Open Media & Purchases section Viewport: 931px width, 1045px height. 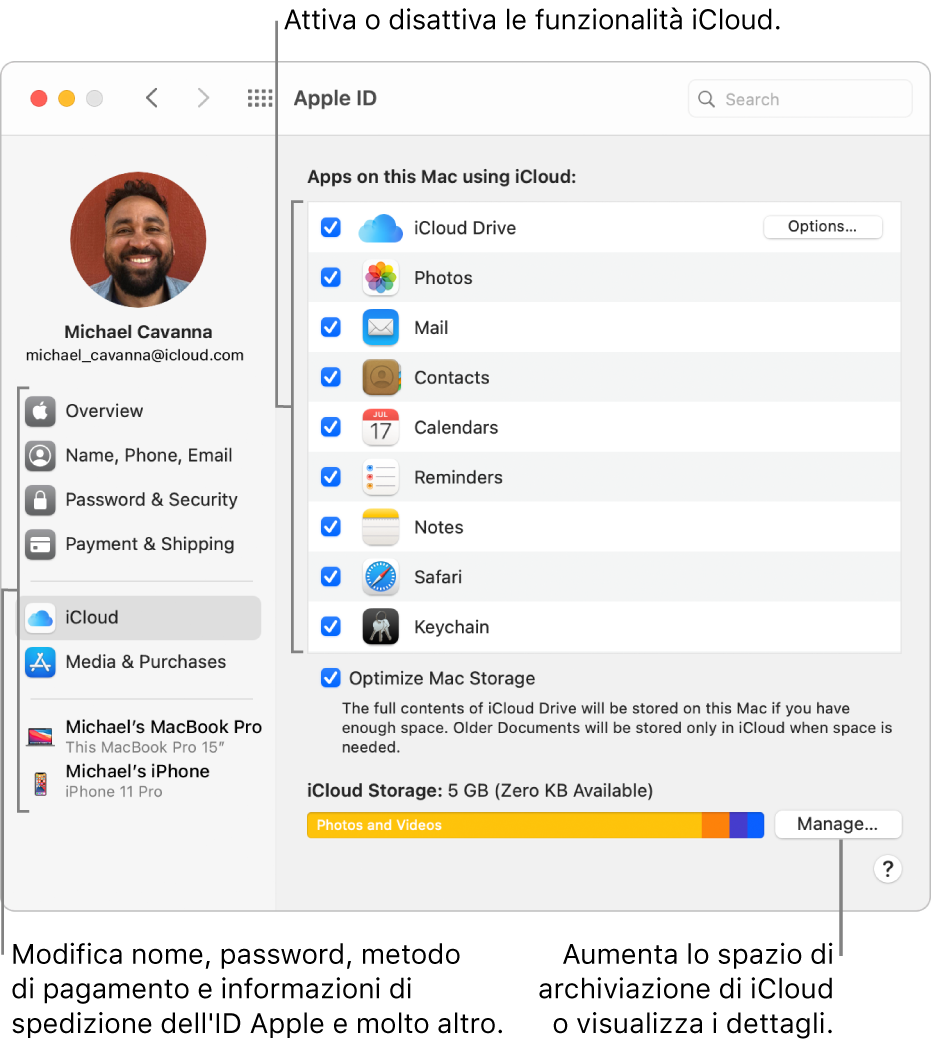coord(141,662)
